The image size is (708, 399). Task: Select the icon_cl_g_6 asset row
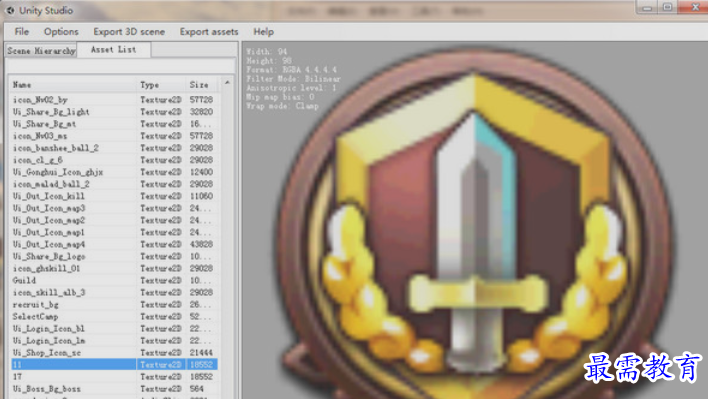pyautogui.click(x=114, y=160)
